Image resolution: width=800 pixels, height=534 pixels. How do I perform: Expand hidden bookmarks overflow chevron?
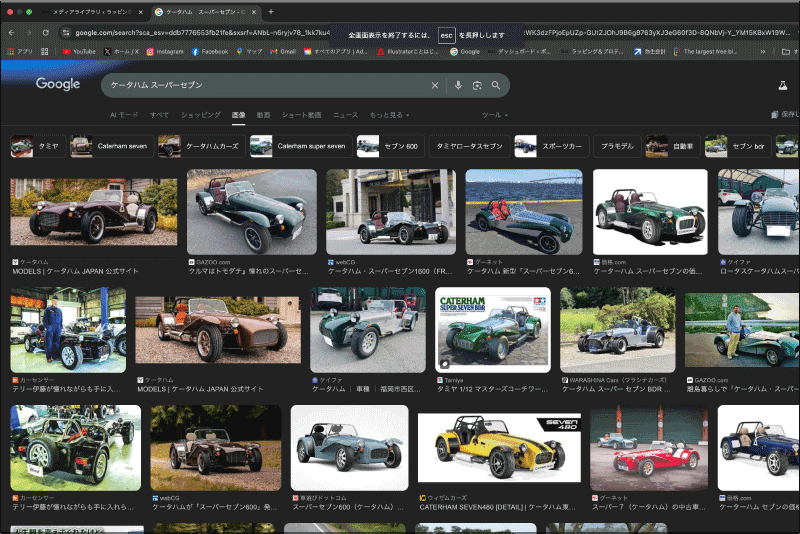[x=764, y=51]
